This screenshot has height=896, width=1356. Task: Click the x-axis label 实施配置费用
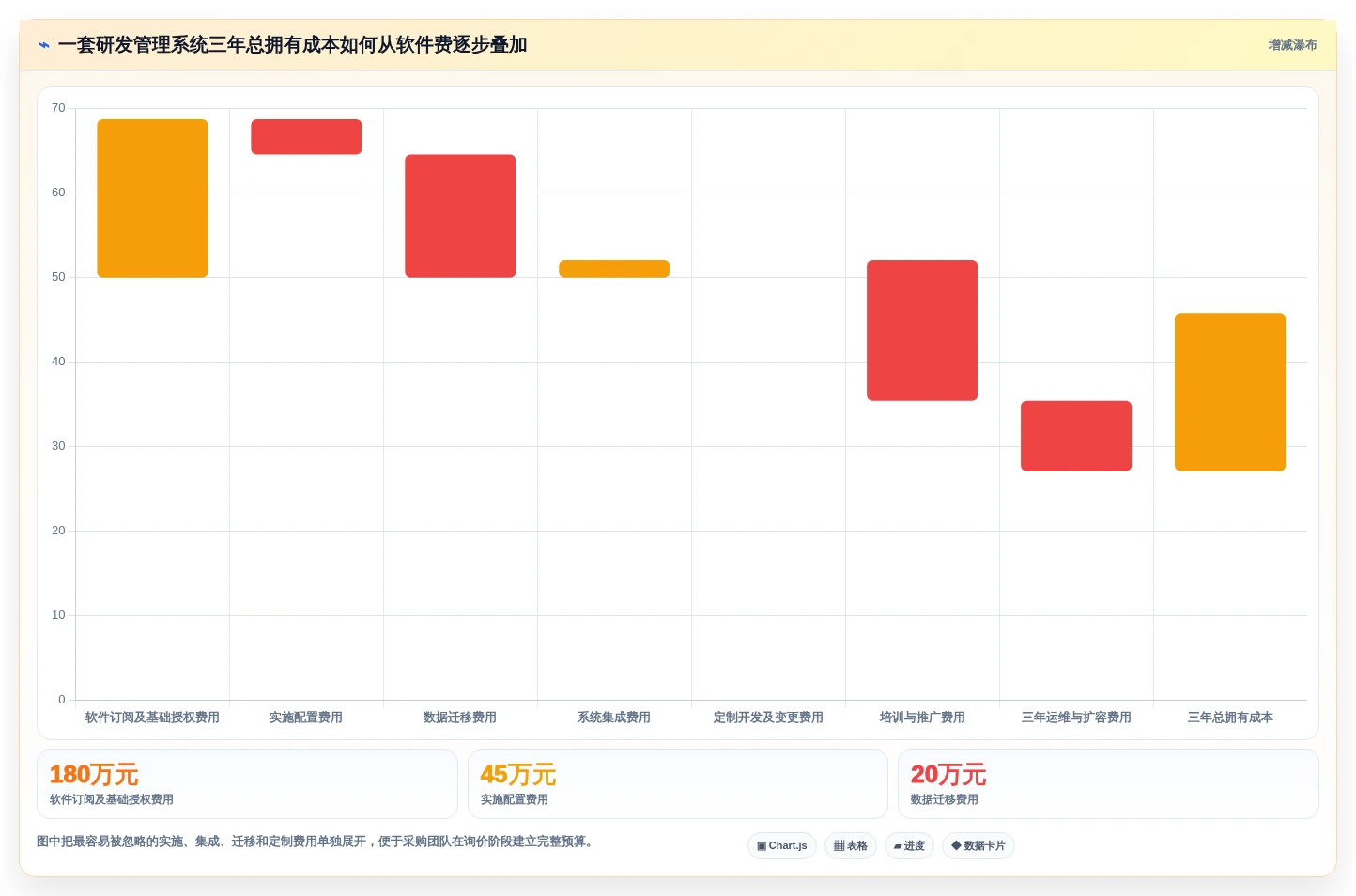pos(306,718)
